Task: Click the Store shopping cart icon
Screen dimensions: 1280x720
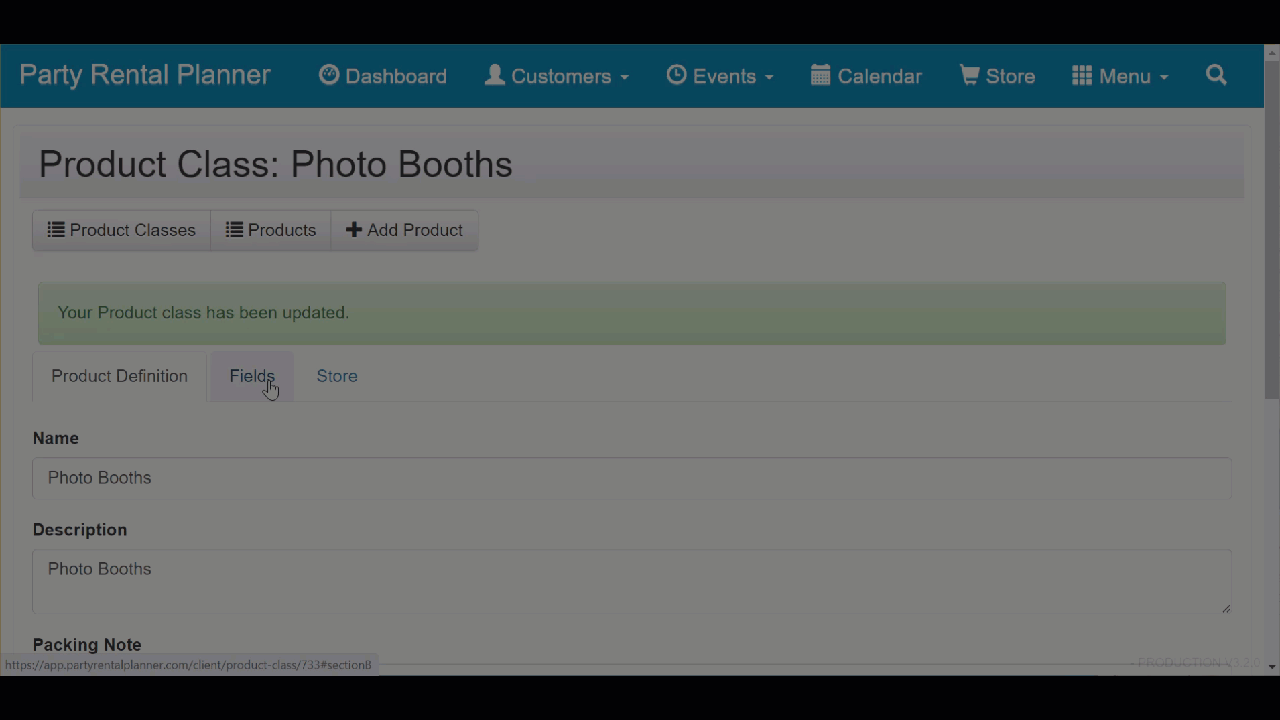Action: tap(970, 75)
